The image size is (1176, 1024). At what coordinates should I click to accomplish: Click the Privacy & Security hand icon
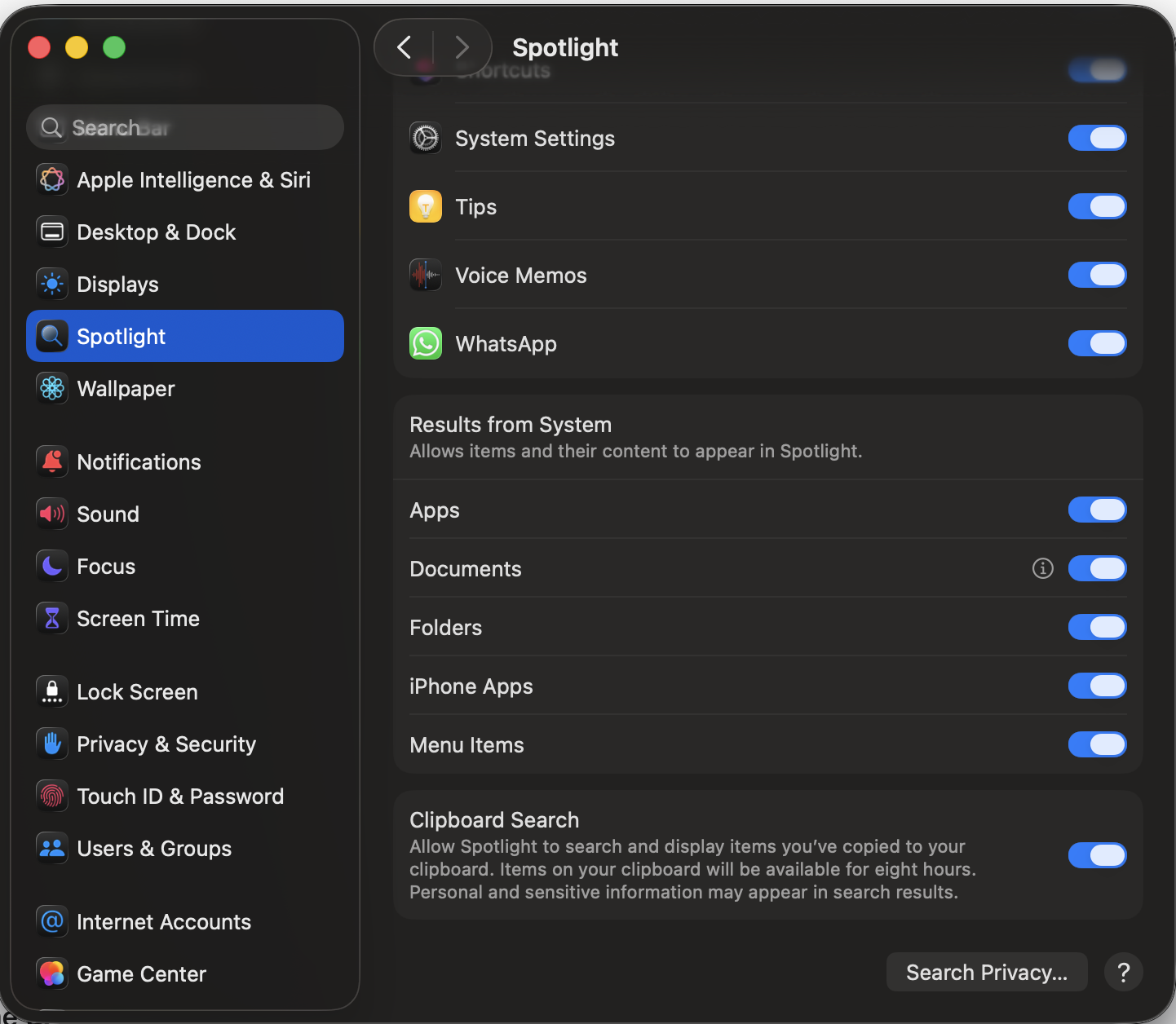[52, 744]
